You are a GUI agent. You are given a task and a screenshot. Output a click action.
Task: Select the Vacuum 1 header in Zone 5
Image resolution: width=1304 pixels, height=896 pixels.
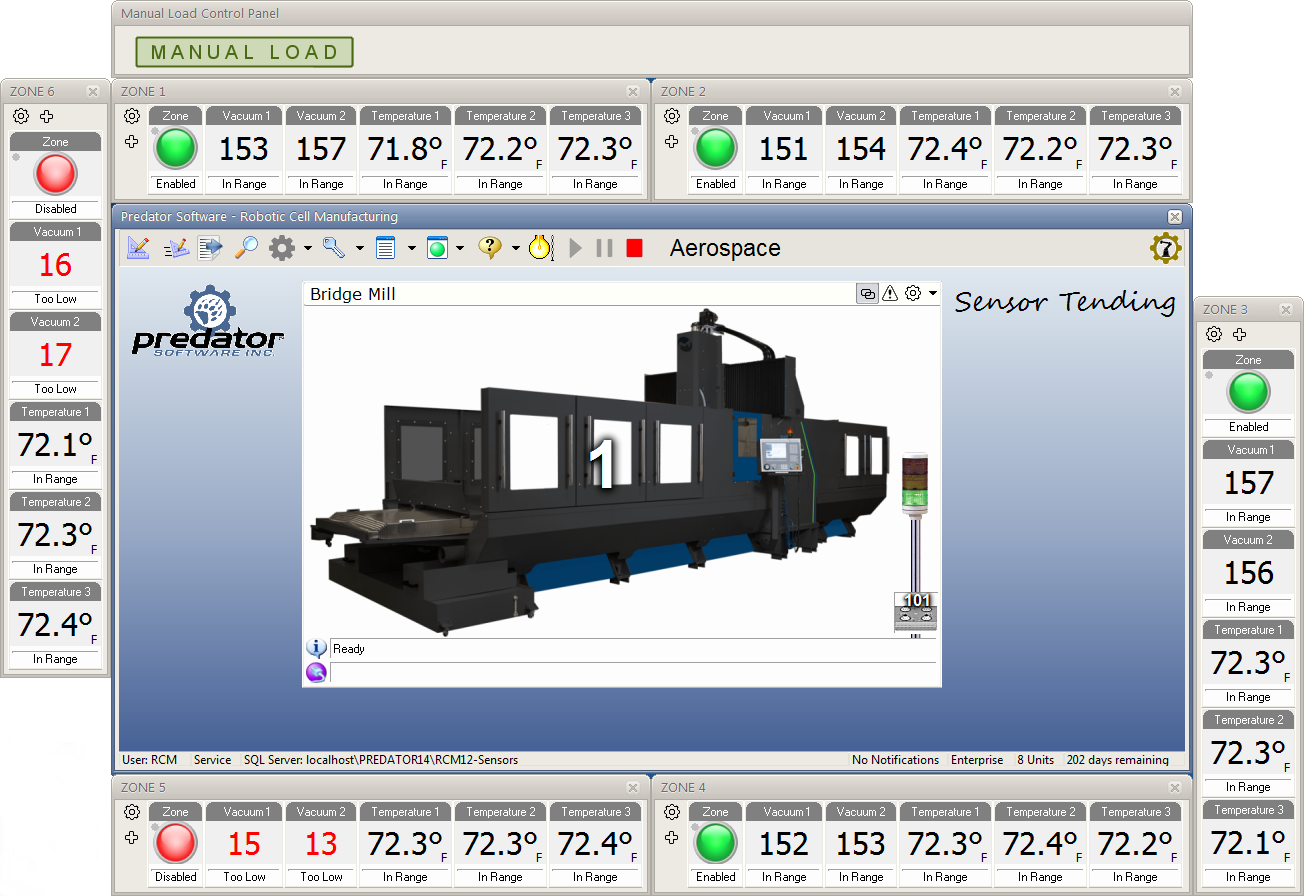coord(244,812)
